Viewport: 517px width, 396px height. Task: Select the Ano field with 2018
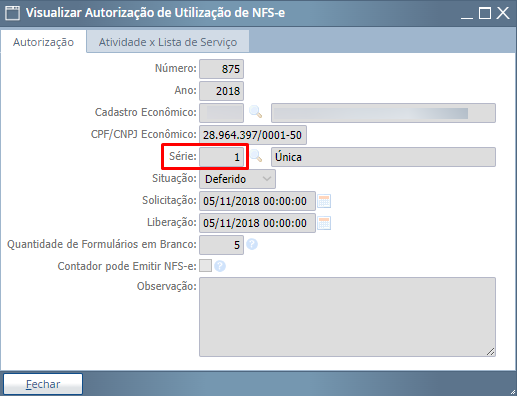pyautogui.click(x=221, y=91)
